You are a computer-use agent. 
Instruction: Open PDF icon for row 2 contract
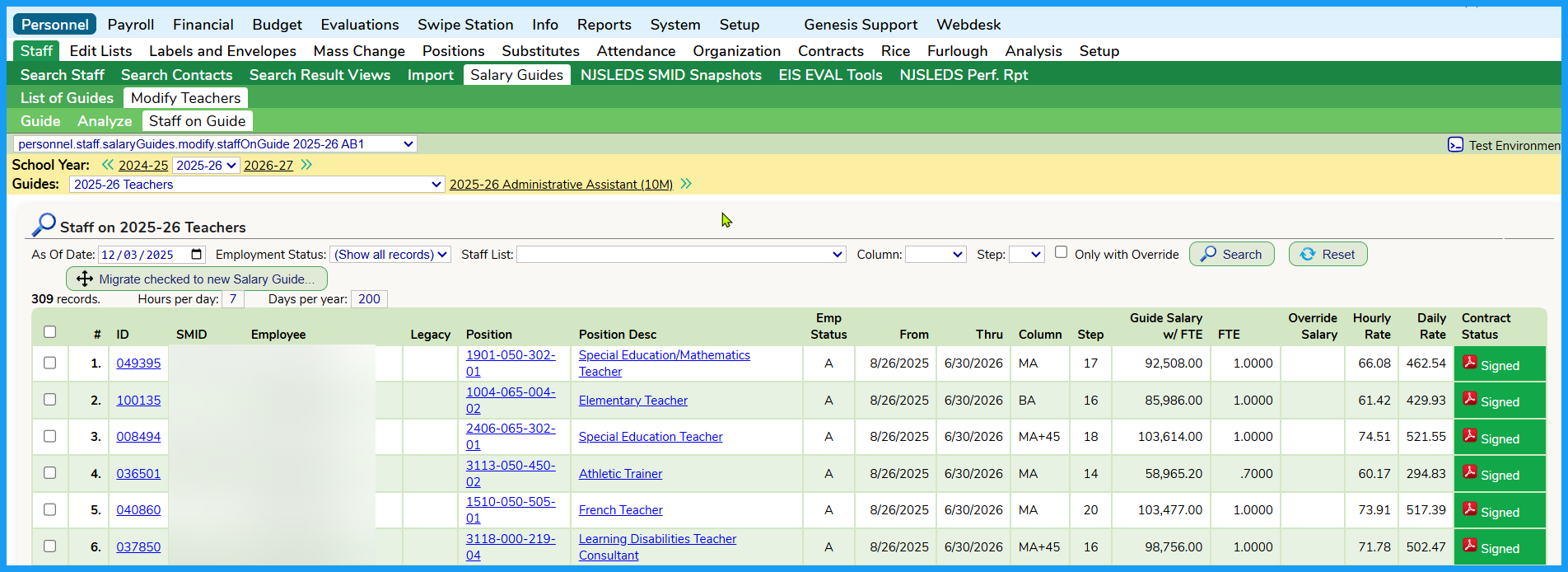point(1469,399)
